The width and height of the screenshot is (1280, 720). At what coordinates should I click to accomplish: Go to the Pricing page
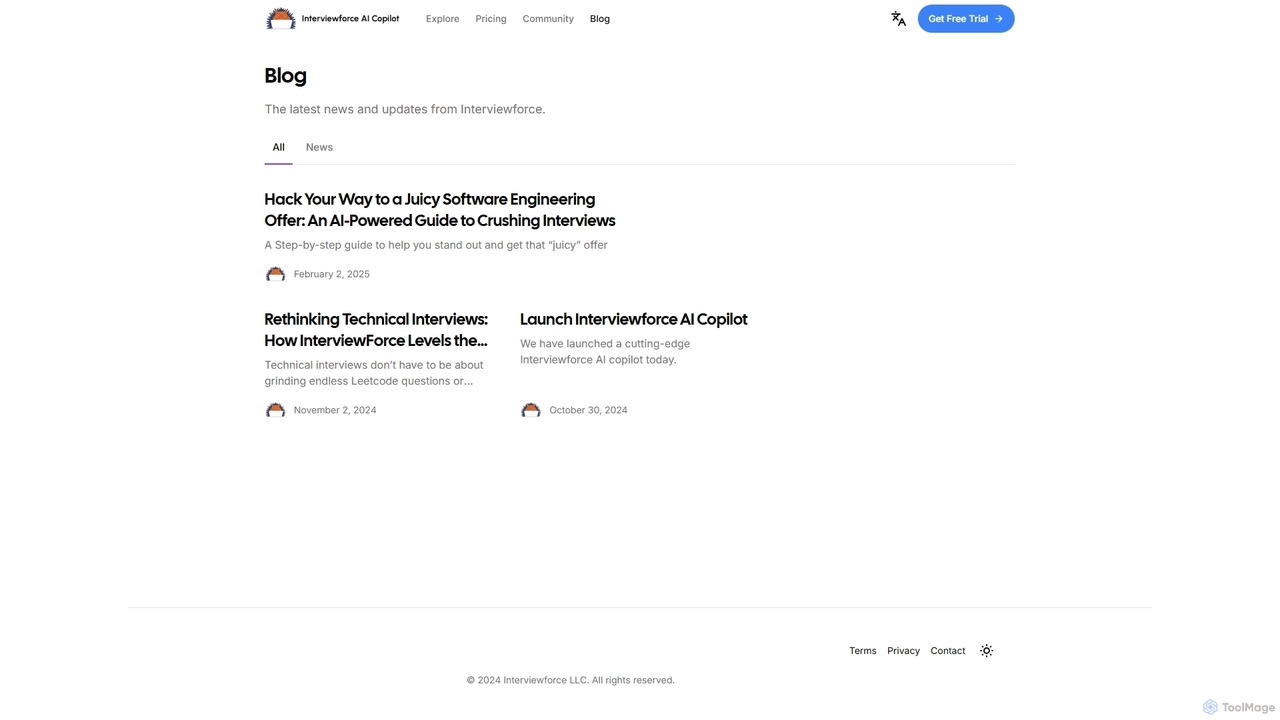click(491, 19)
